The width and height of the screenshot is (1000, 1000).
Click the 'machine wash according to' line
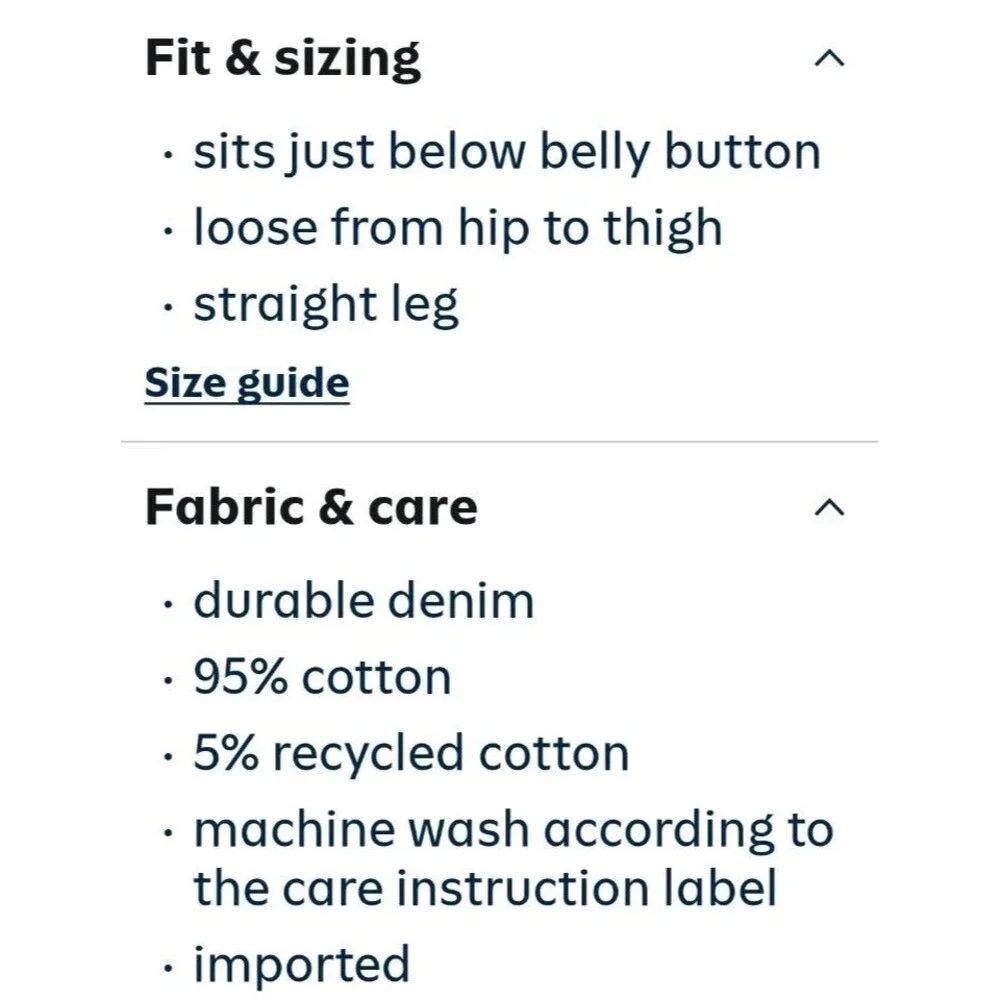pyautogui.click(x=513, y=830)
